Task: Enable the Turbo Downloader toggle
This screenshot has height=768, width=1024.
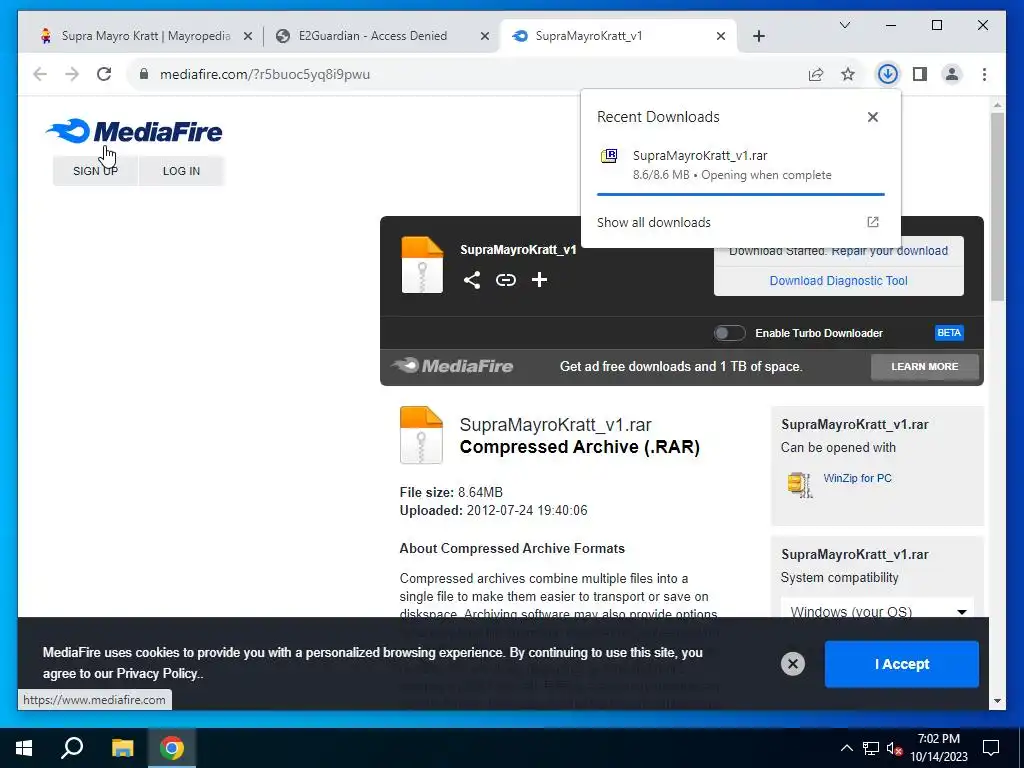Action: (x=729, y=333)
